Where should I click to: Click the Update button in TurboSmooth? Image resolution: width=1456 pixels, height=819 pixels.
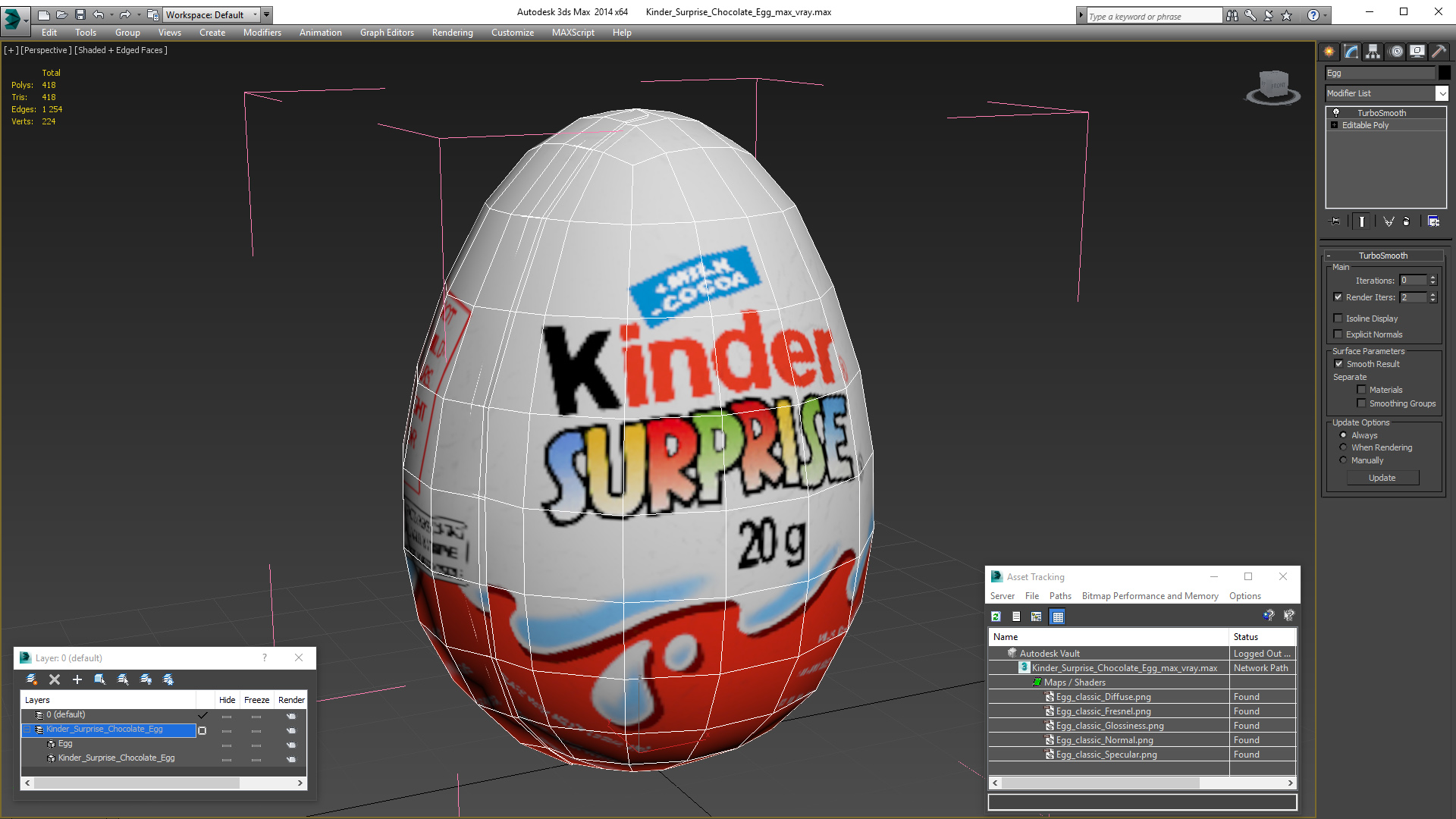1382,478
